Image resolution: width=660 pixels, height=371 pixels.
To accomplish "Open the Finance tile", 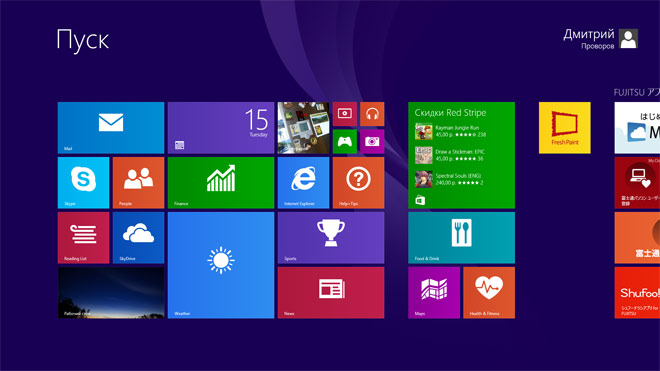I will pos(221,183).
